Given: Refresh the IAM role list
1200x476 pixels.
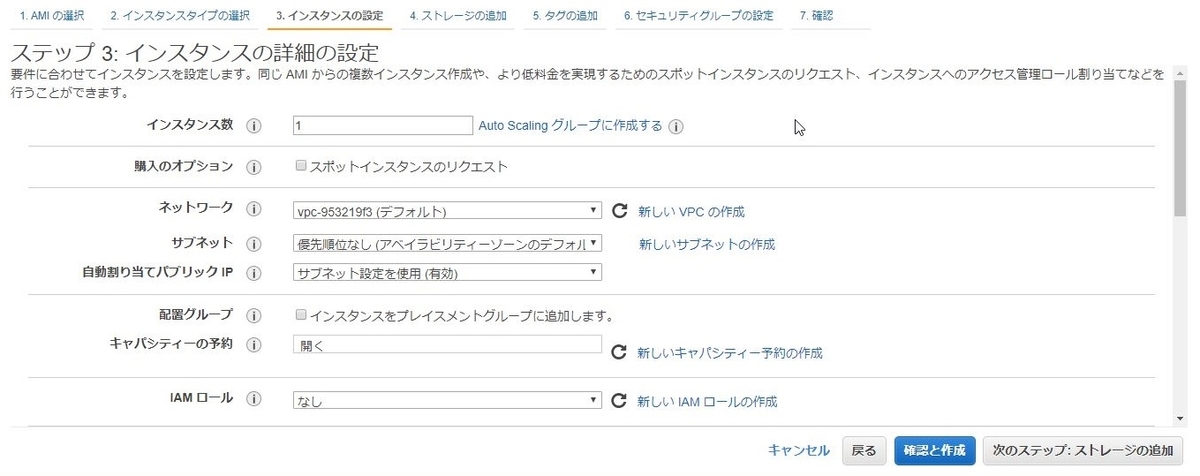Looking at the screenshot, I should point(619,401).
